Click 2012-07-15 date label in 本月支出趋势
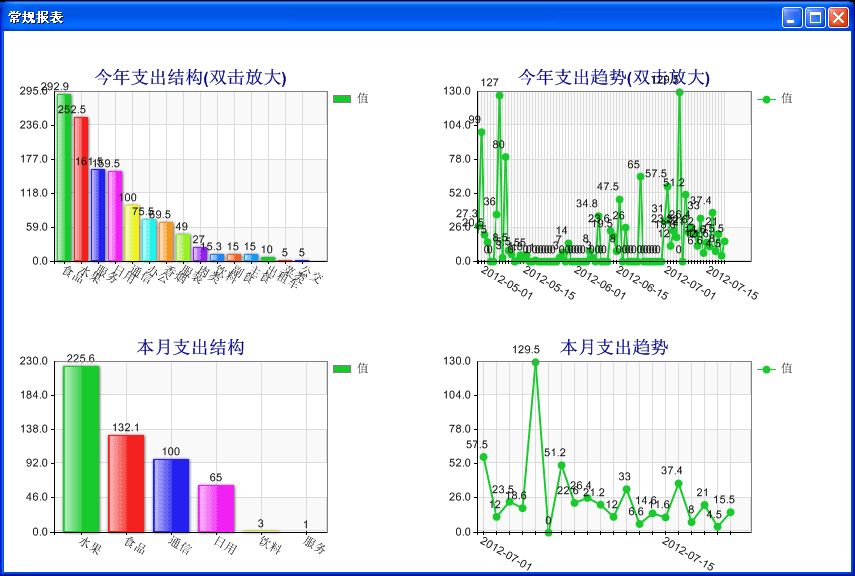Screen dimensions: 855x576 pyautogui.click(x=688, y=553)
